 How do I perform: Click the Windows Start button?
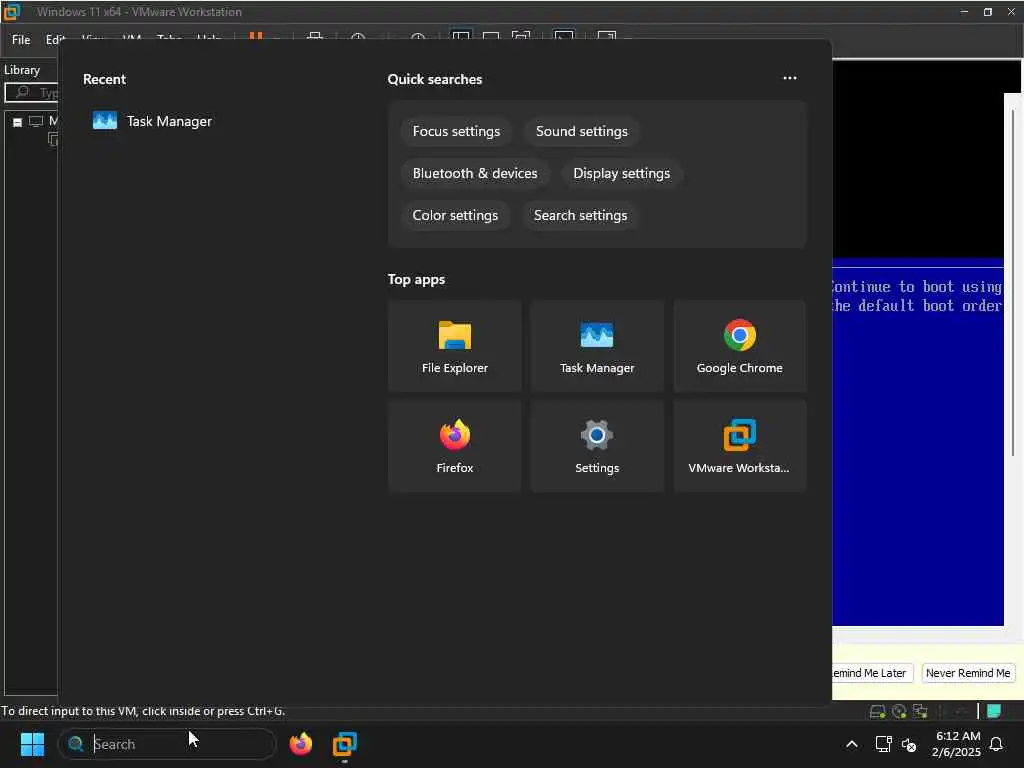tap(32, 744)
